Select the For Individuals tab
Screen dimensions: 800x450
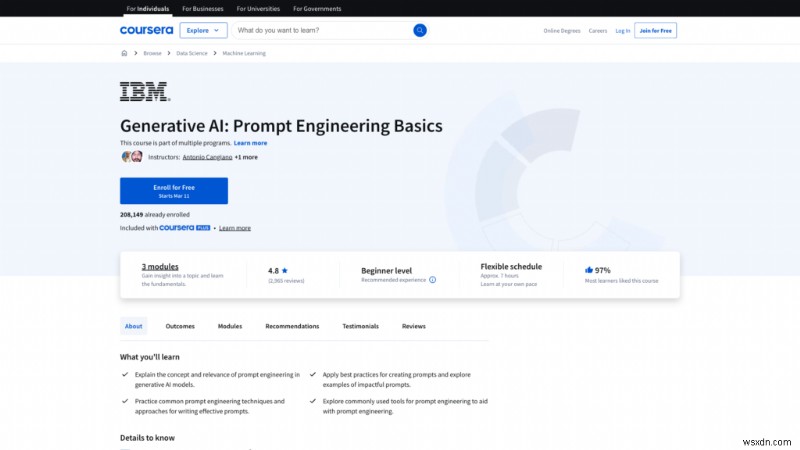click(x=147, y=9)
